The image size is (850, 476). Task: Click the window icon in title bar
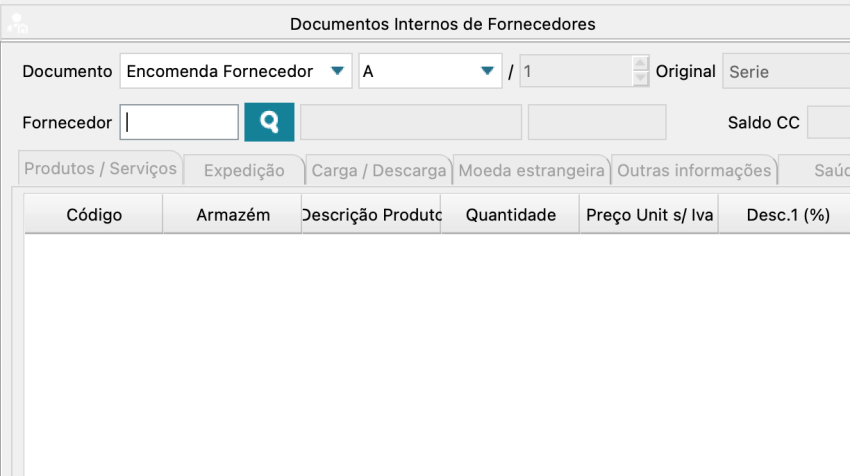17,22
